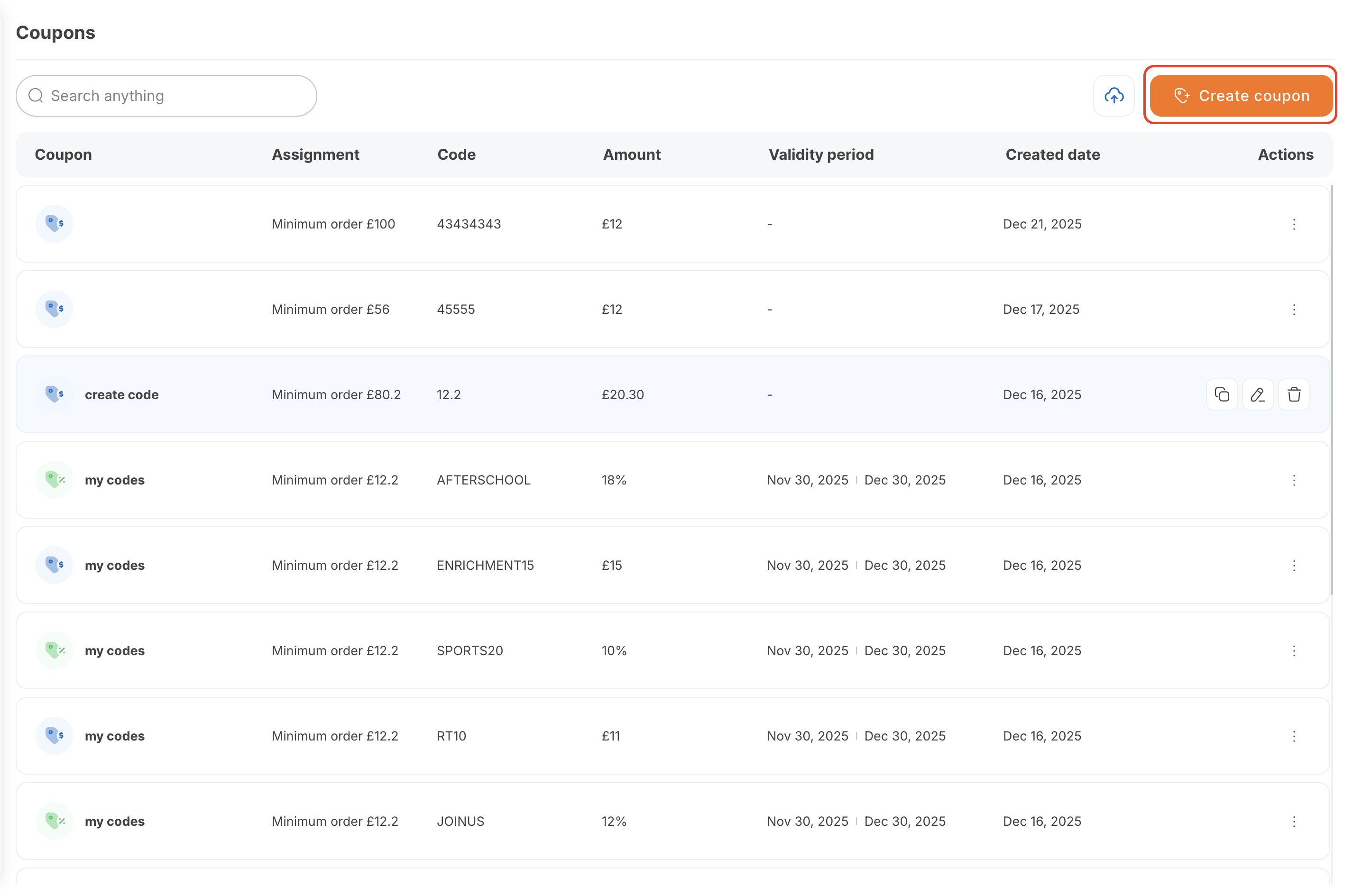1353x896 pixels.
Task: Open actions menu for AFTERSCHOOL coupon
Action: pyautogui.click(x=1294, y=480)
